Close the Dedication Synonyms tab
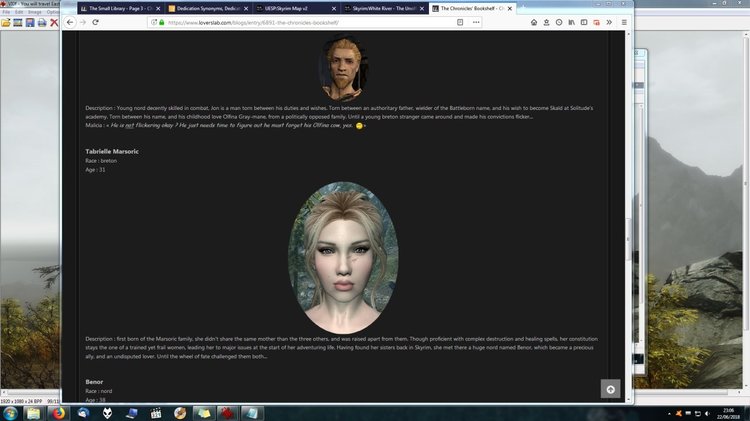 click(x=246, y=9)
